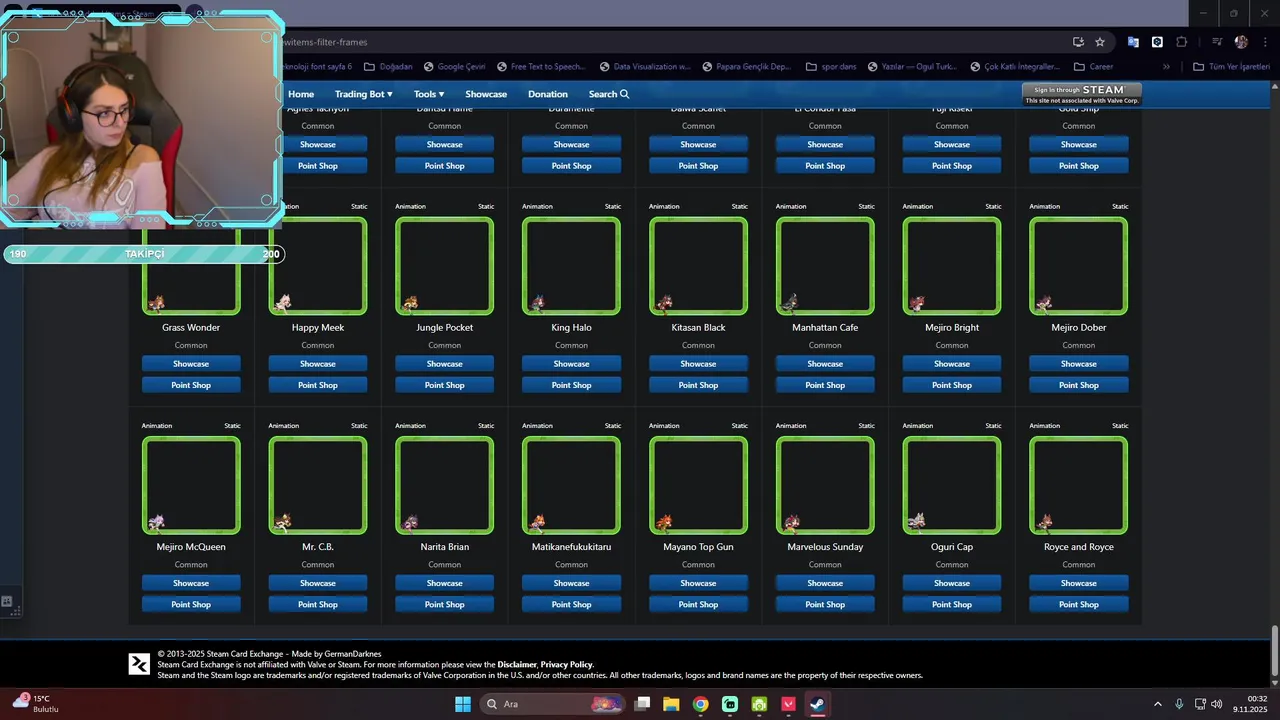Switch Jungle Pocket frame to Animation

pos(411,206)
